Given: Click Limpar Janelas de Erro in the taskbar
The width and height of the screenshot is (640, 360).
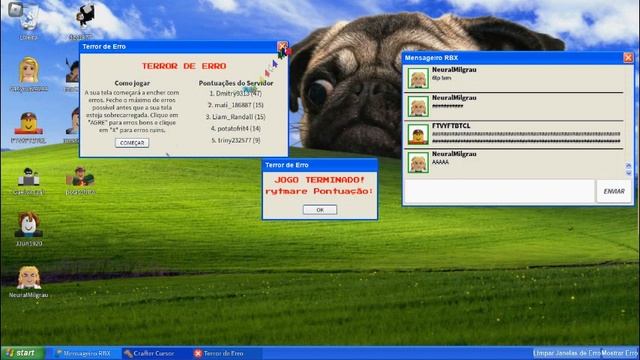Looking at the screenshot, I should point(567,353).
